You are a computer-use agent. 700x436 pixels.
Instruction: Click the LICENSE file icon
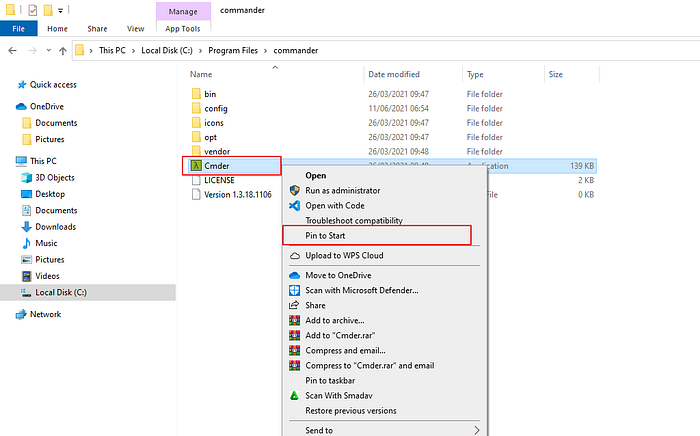coord(196,180)
